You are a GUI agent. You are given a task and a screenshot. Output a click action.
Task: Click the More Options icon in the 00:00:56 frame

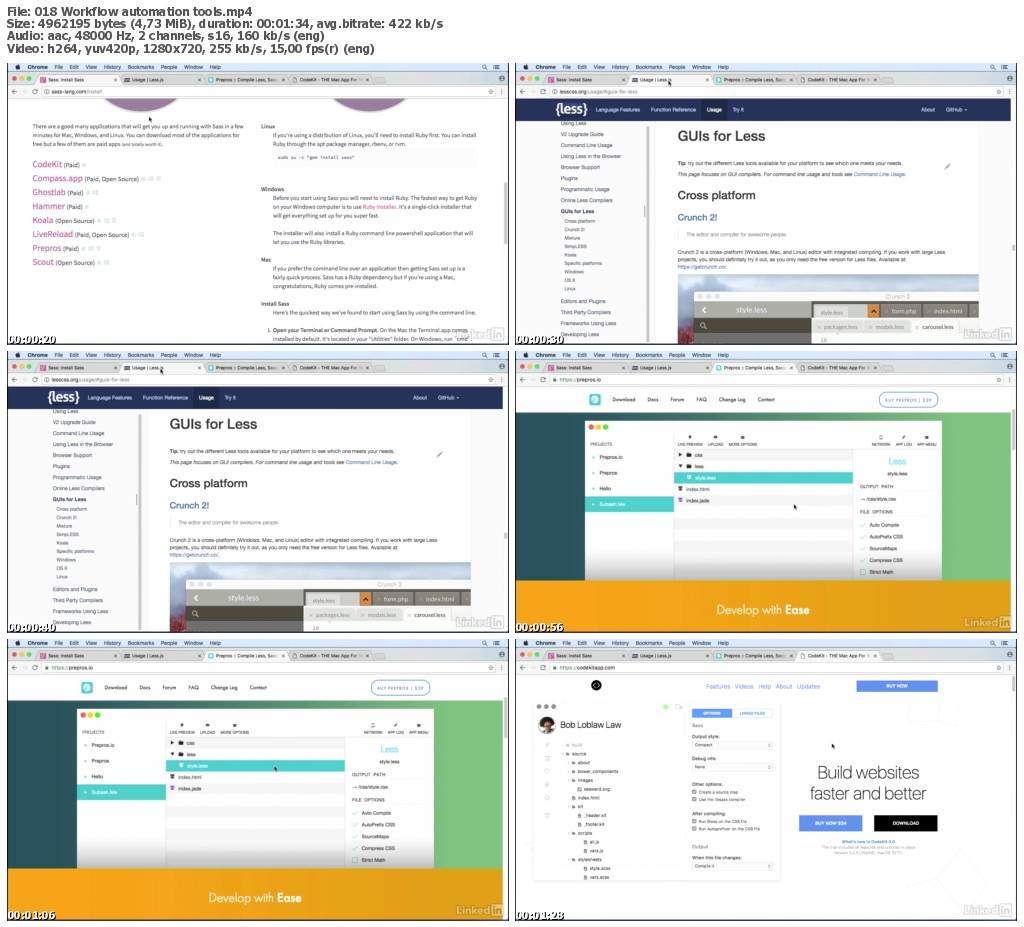pyautogui.click(x=743, y=437)
